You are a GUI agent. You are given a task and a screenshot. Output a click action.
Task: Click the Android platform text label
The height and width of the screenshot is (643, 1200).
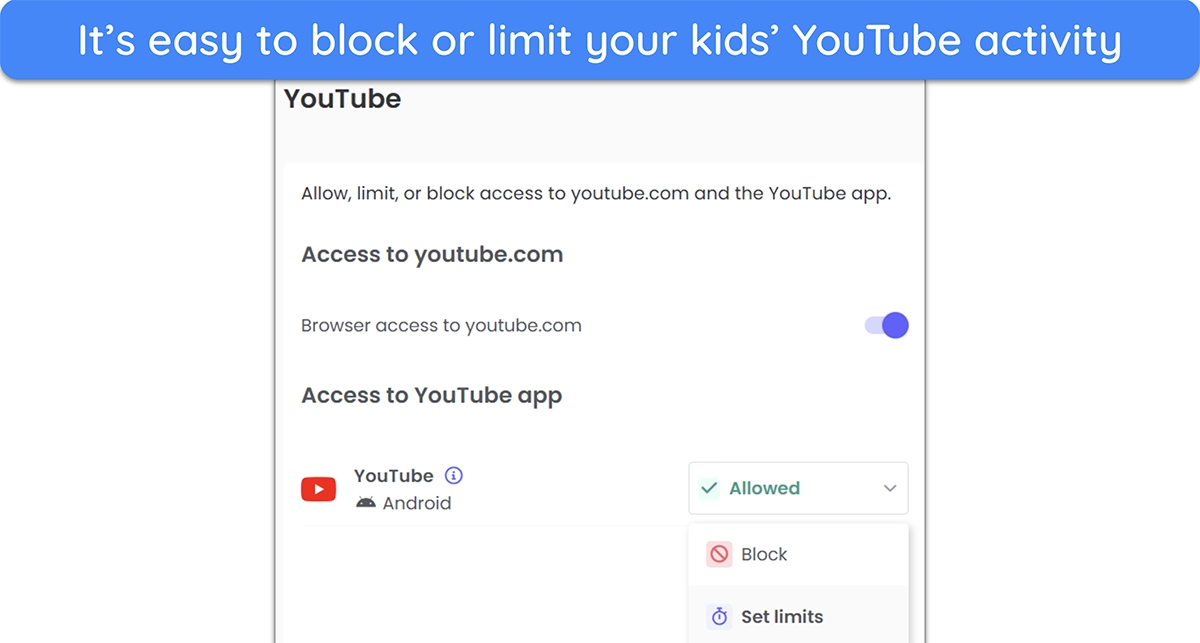417,503
